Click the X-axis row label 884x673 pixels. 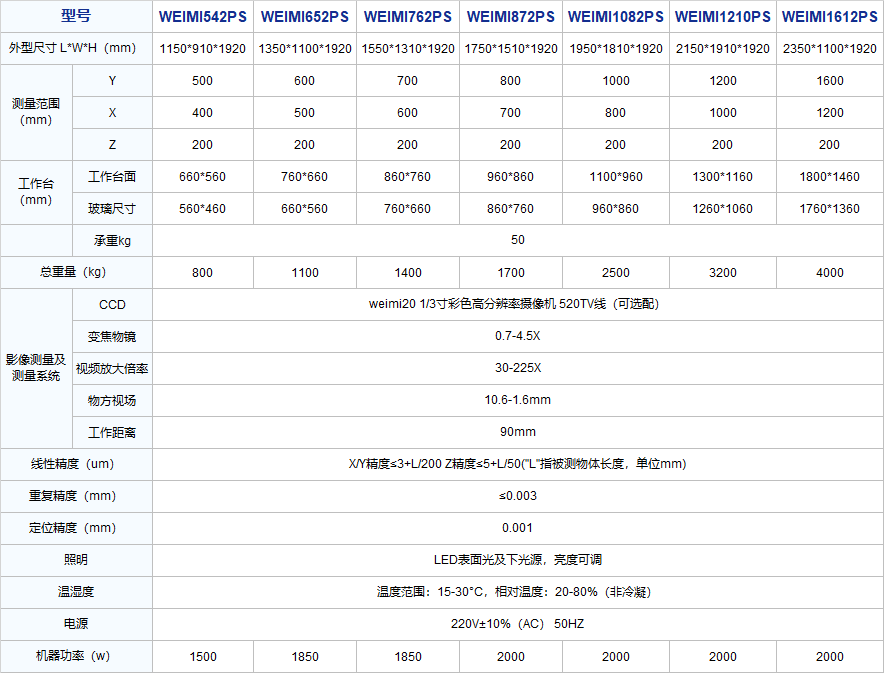click(x=112, y=113)
